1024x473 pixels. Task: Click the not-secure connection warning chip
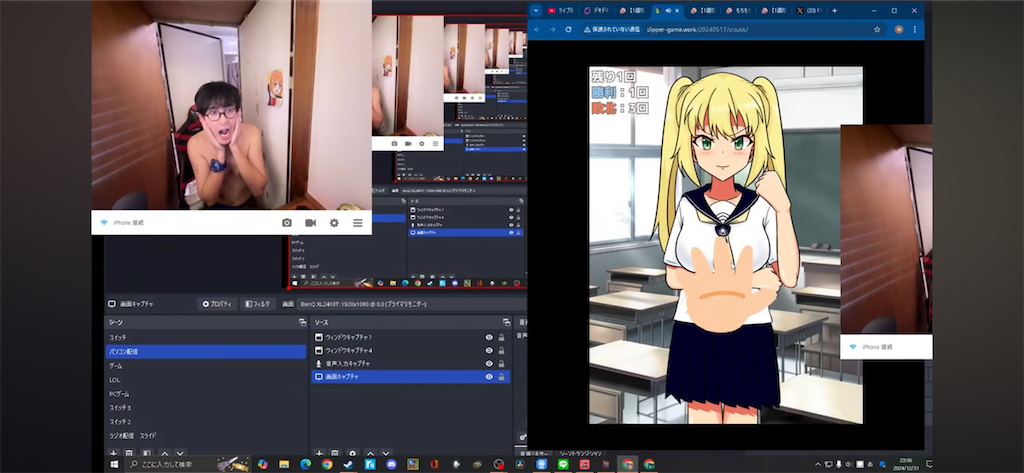click(613, 29)
